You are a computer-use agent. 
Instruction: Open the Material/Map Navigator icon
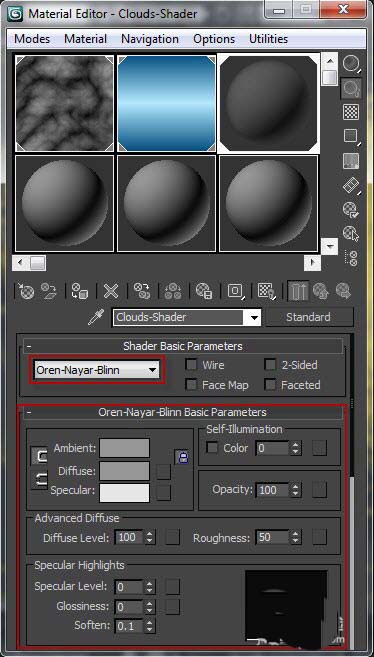[x=352, y=259]
